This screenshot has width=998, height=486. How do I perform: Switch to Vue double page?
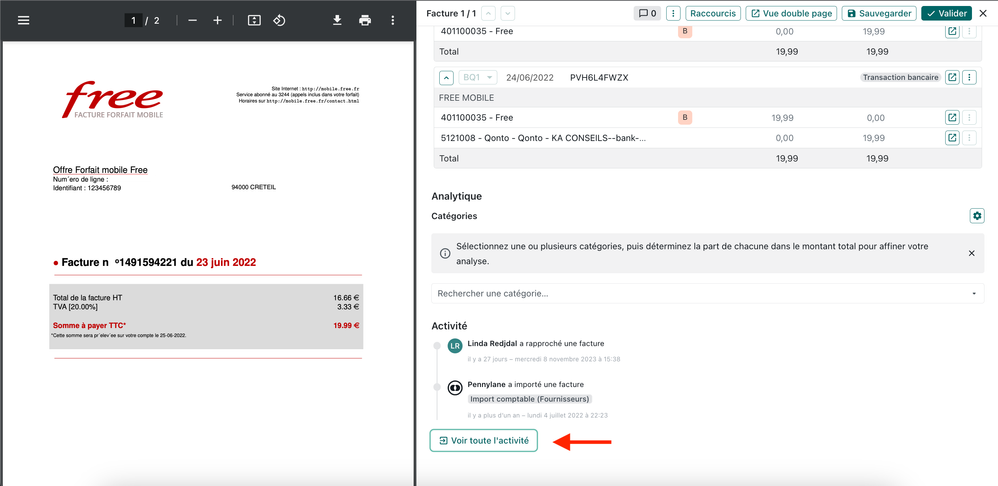pyautogui.click(x=791, y=13)
